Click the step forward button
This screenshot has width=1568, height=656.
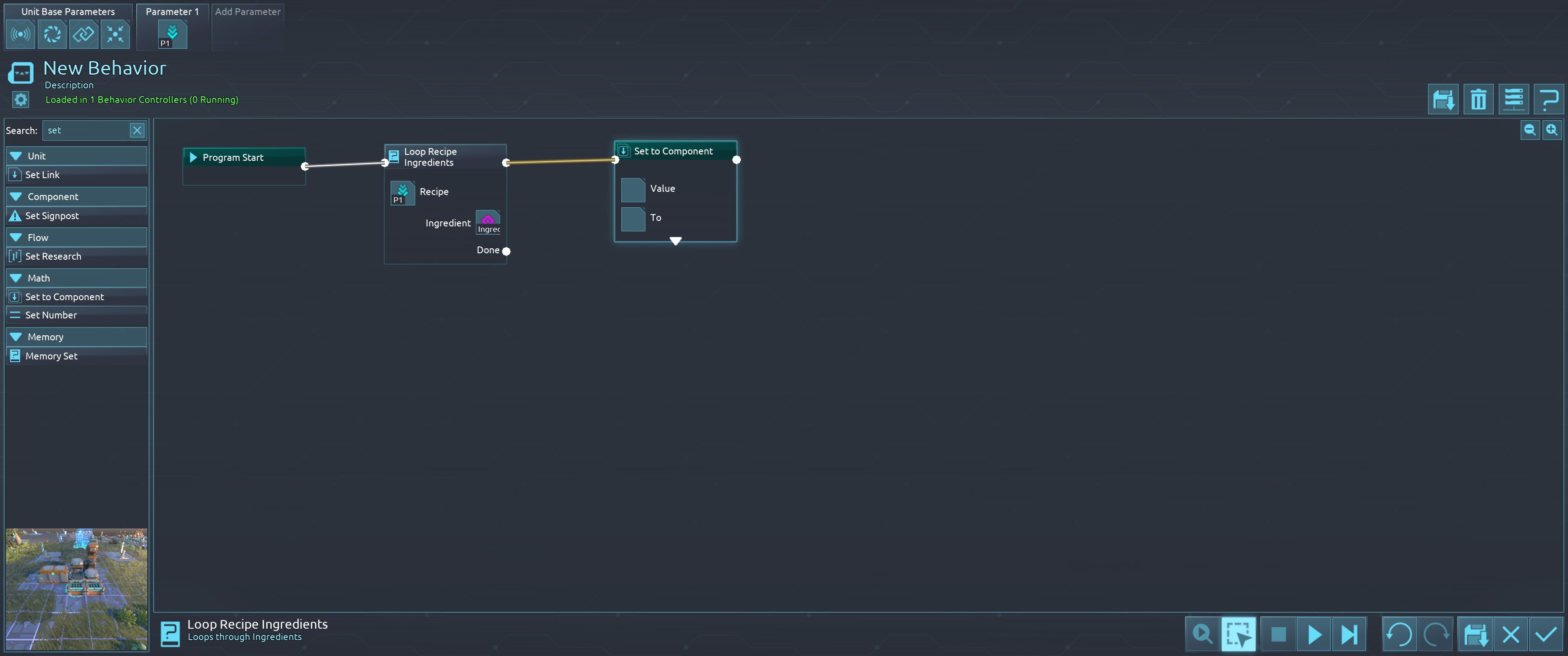(1349, 634)
